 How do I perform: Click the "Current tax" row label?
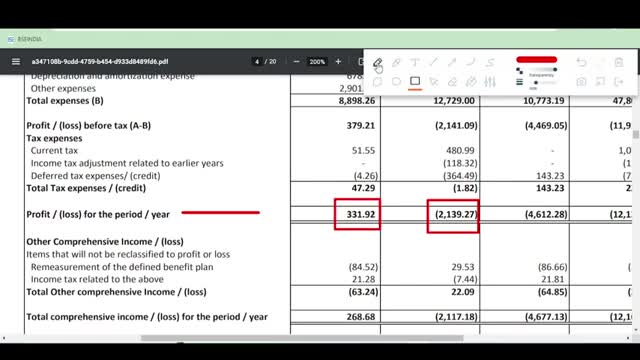(x=54, y=150)
